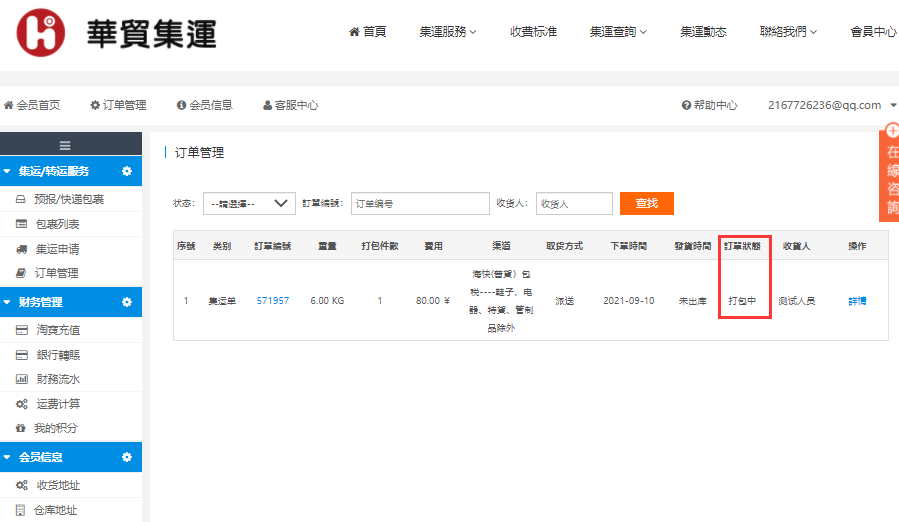Collapse the 集运/转运服务 sidebar section

pyautogui.click(x=8, y=171)
